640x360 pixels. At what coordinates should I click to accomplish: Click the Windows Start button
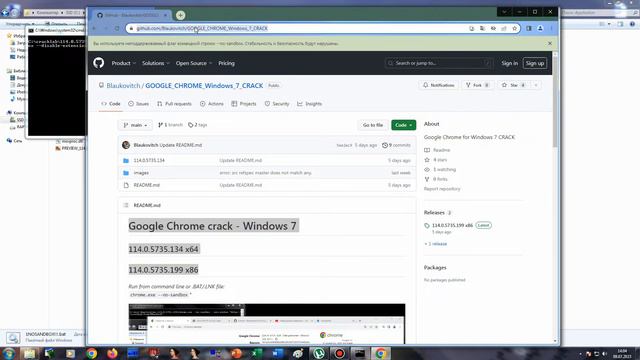9,353
